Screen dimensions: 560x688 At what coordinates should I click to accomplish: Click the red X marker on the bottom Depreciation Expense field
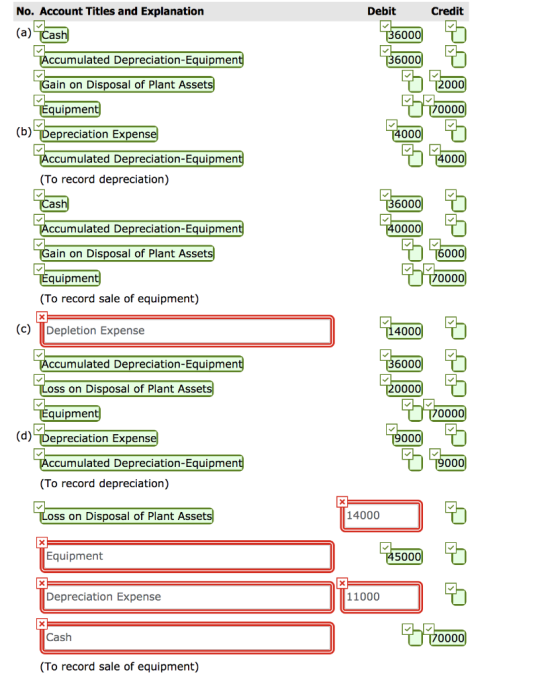click(x=42, y=583)
